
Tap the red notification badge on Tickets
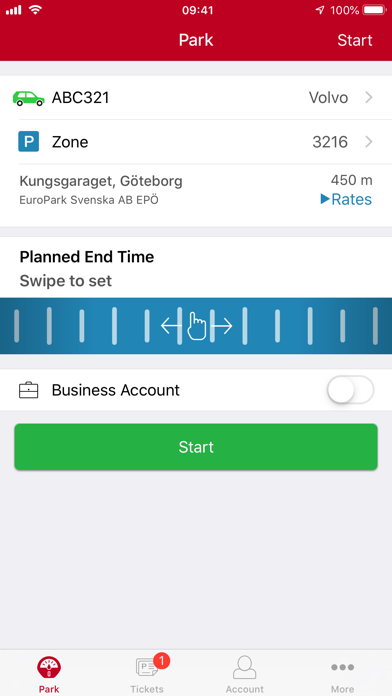click(x=162, y=661)
